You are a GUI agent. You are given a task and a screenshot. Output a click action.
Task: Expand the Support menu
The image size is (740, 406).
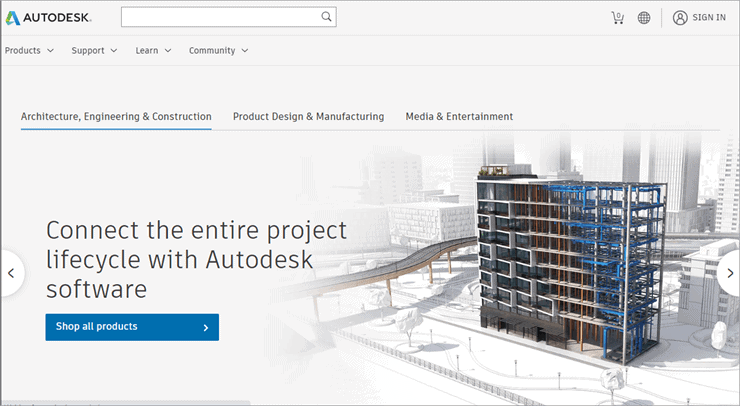click(x=94, y=51)
